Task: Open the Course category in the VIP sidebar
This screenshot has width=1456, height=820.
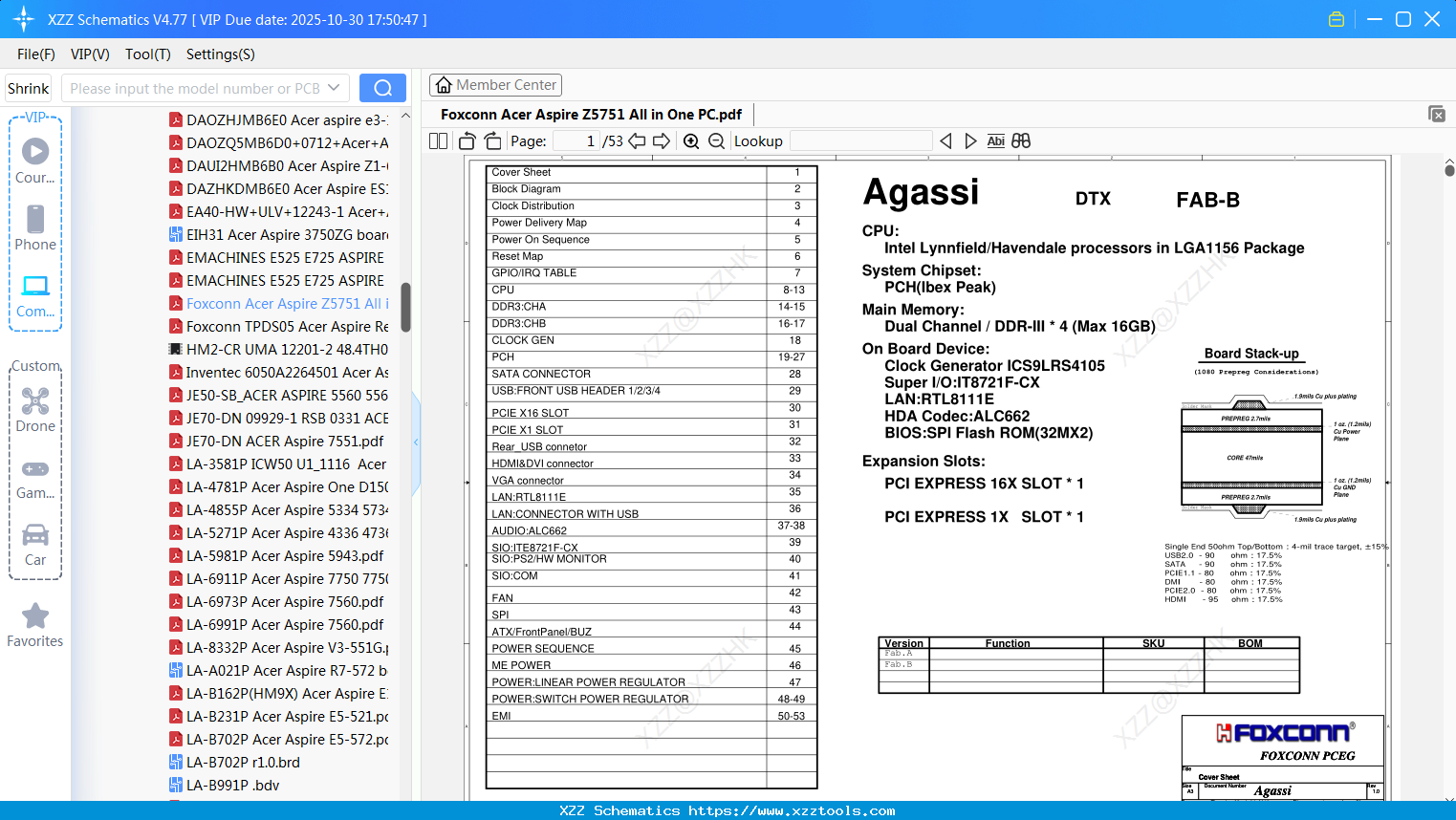Action: point(35,162)
